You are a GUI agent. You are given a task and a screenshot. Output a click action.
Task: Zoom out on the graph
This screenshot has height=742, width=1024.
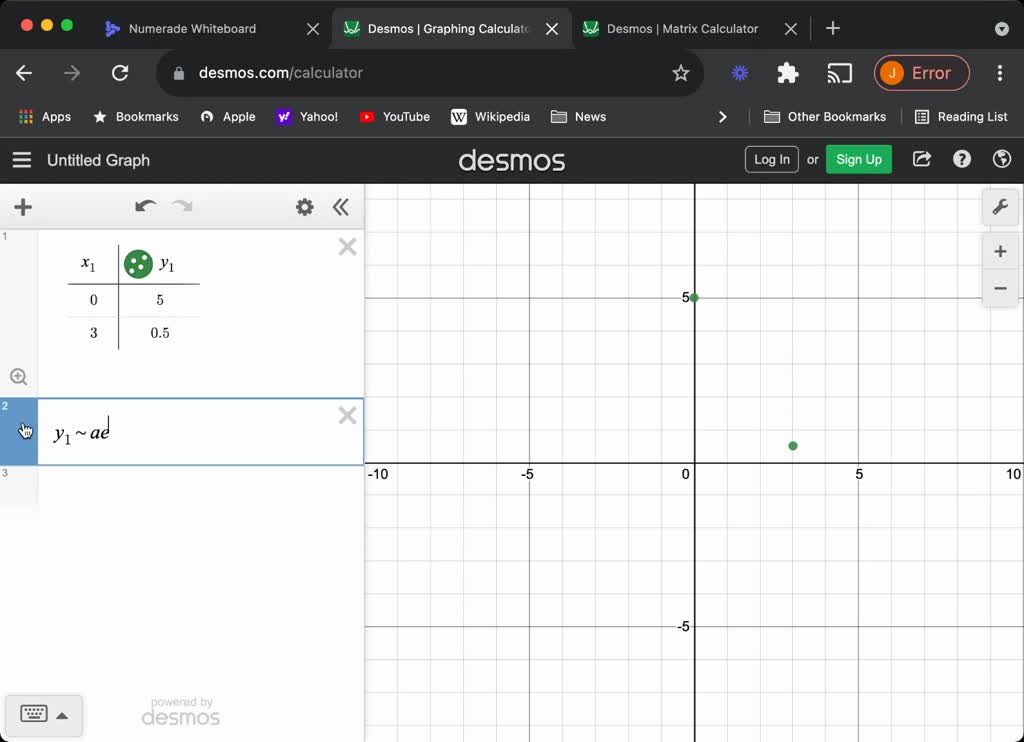[999, 289]
